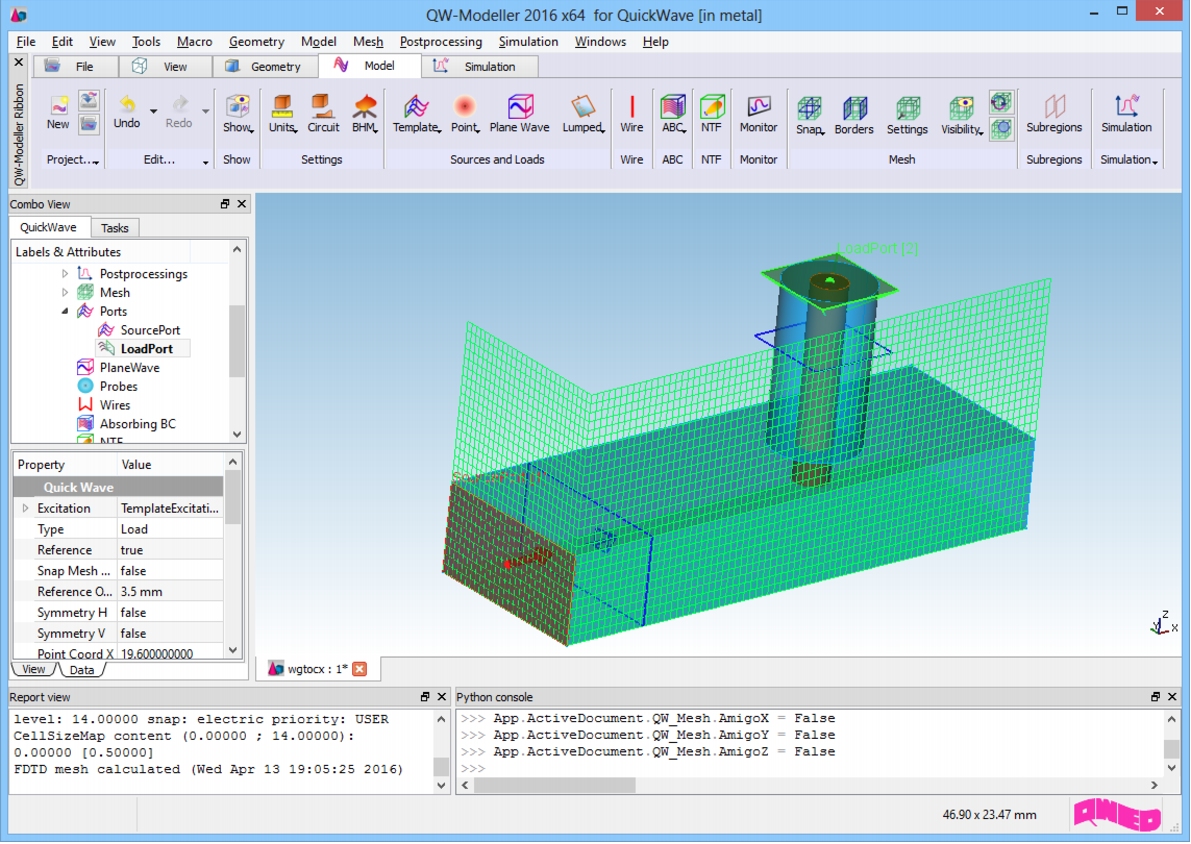Expand the Postprocessings tree node

65,273
